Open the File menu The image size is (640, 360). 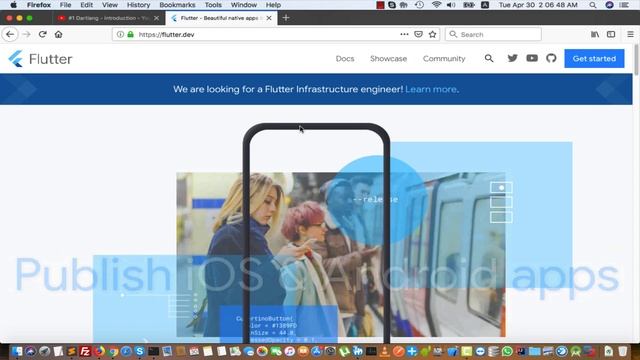(65, 5)
